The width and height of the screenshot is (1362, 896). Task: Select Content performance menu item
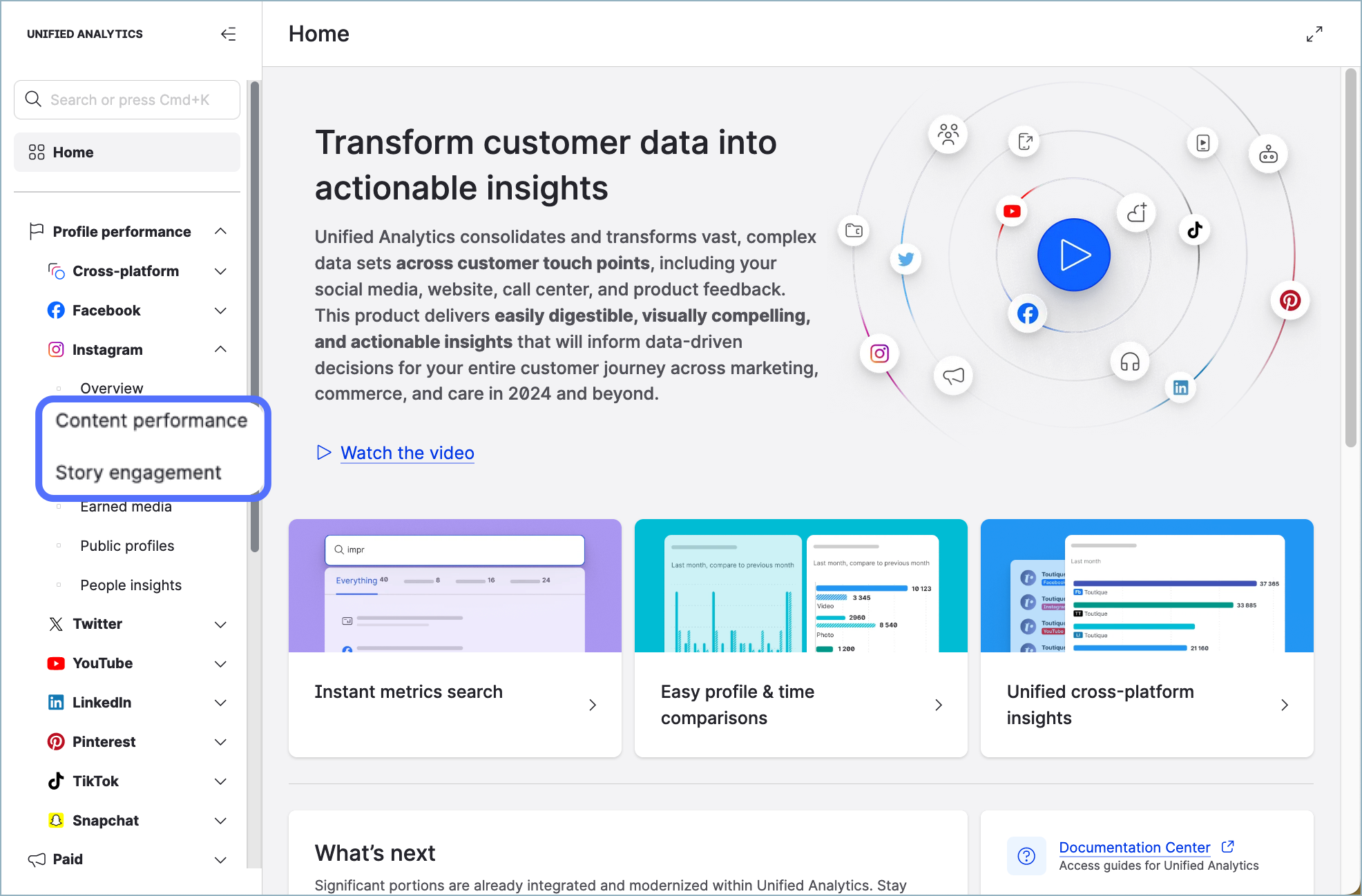tap(152, 420)
